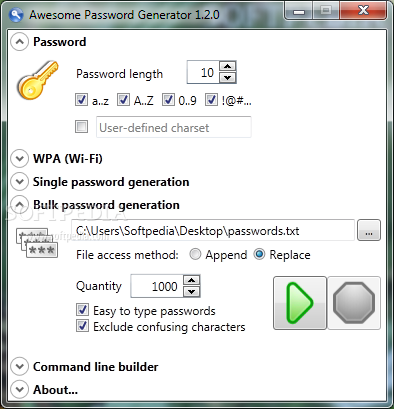The width and height of the screenshot is (394, 409).
Task: Click the "Password length" label
Action: coord(119,74)
